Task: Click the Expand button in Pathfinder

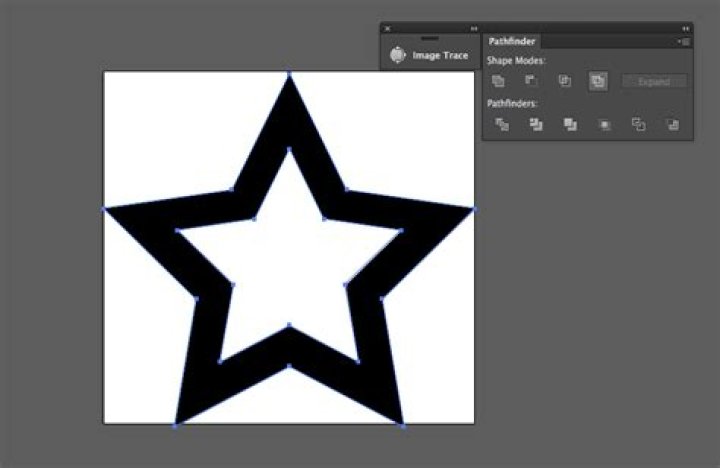Action: (x=654, y=82)
